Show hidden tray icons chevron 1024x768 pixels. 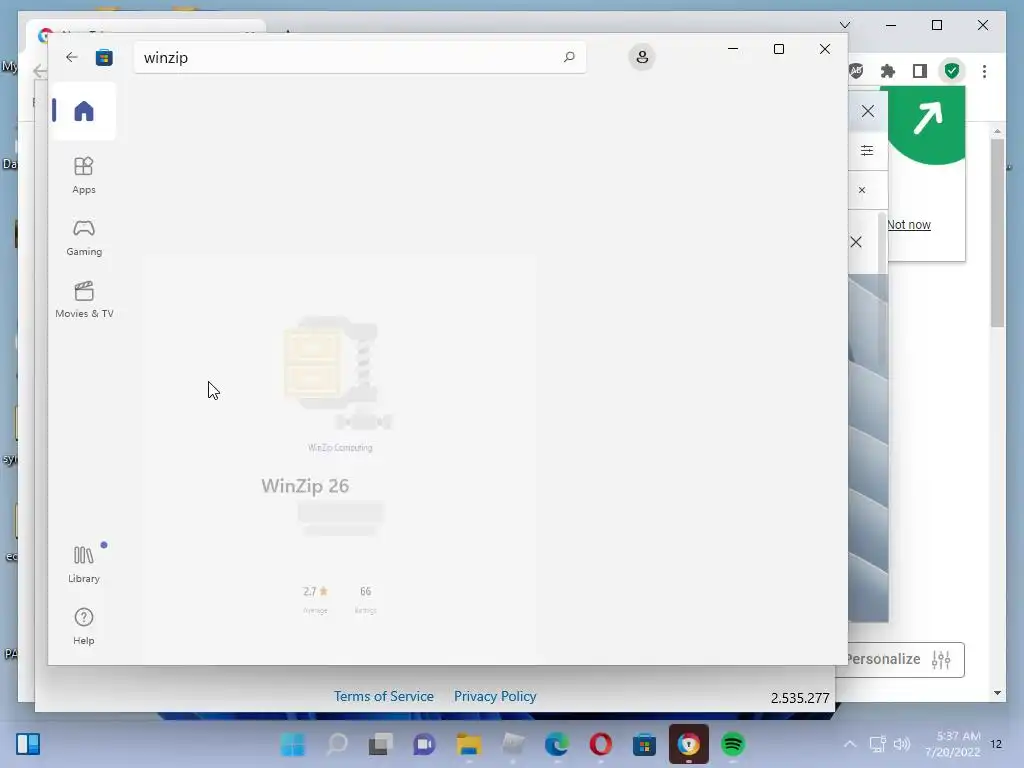(x=850, y=744)
